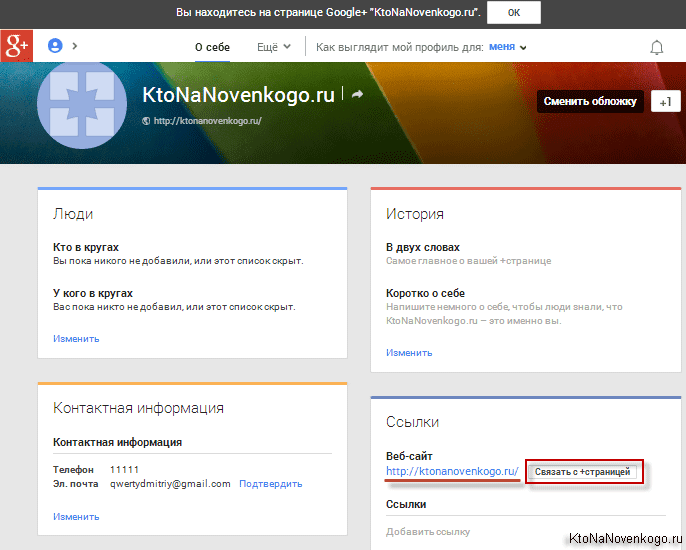686x550 pixels.
Task: Click the 'Вы пока никого не добавили' text
Action: (178, 261)
